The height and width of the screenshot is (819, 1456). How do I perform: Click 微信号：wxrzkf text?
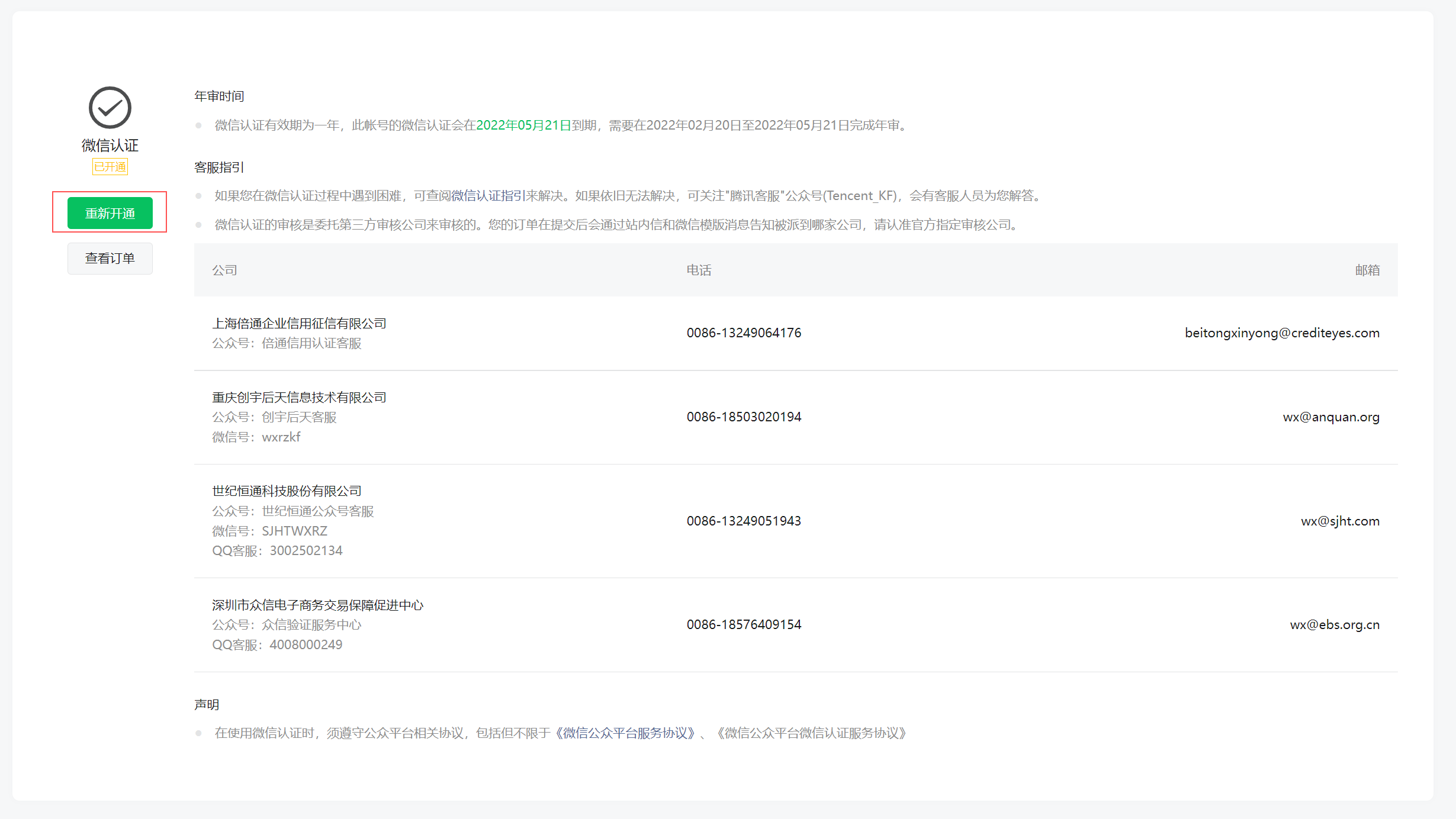coord(256,437)
